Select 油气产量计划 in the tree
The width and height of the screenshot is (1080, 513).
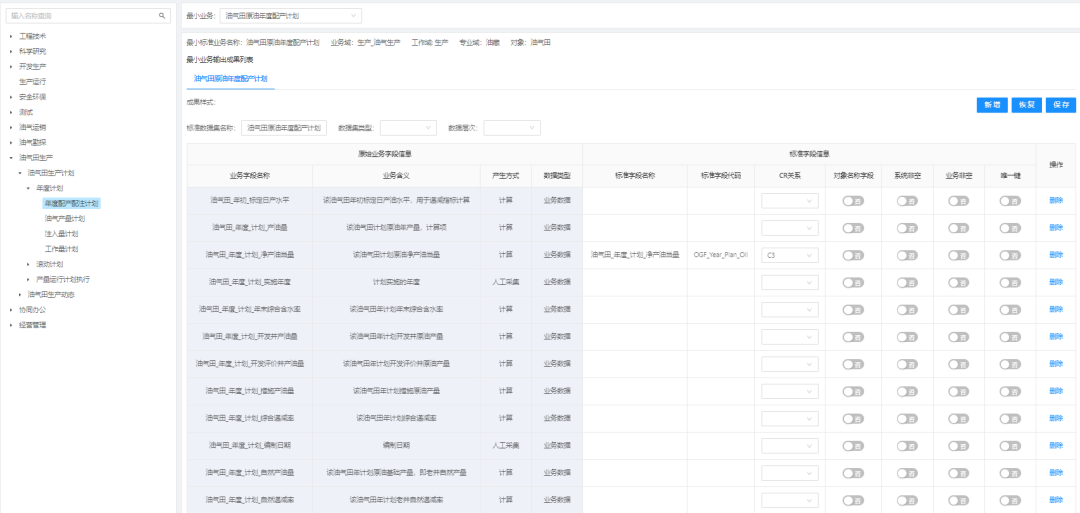64,218
